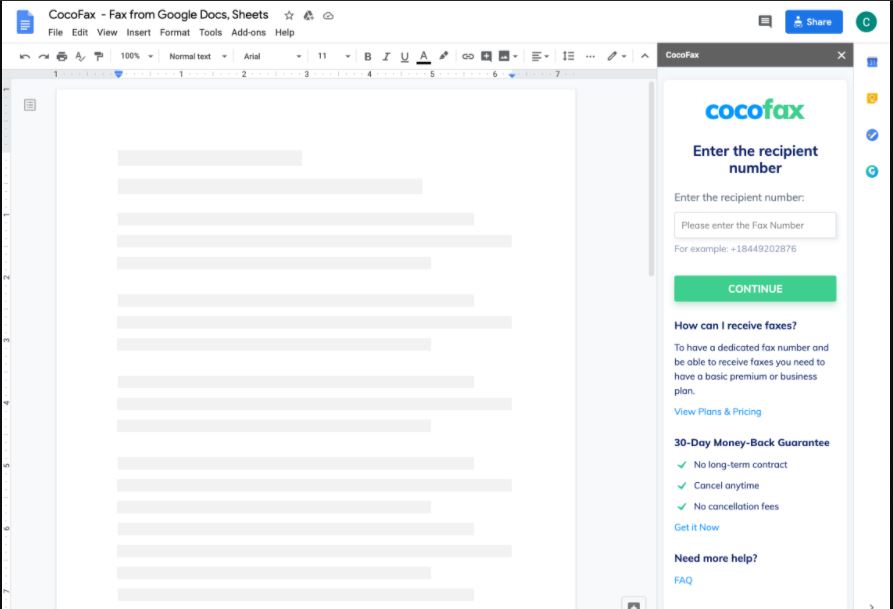
Task: Click the Line spacing icon
Action: pyautogui.click(x=568, y=56)
